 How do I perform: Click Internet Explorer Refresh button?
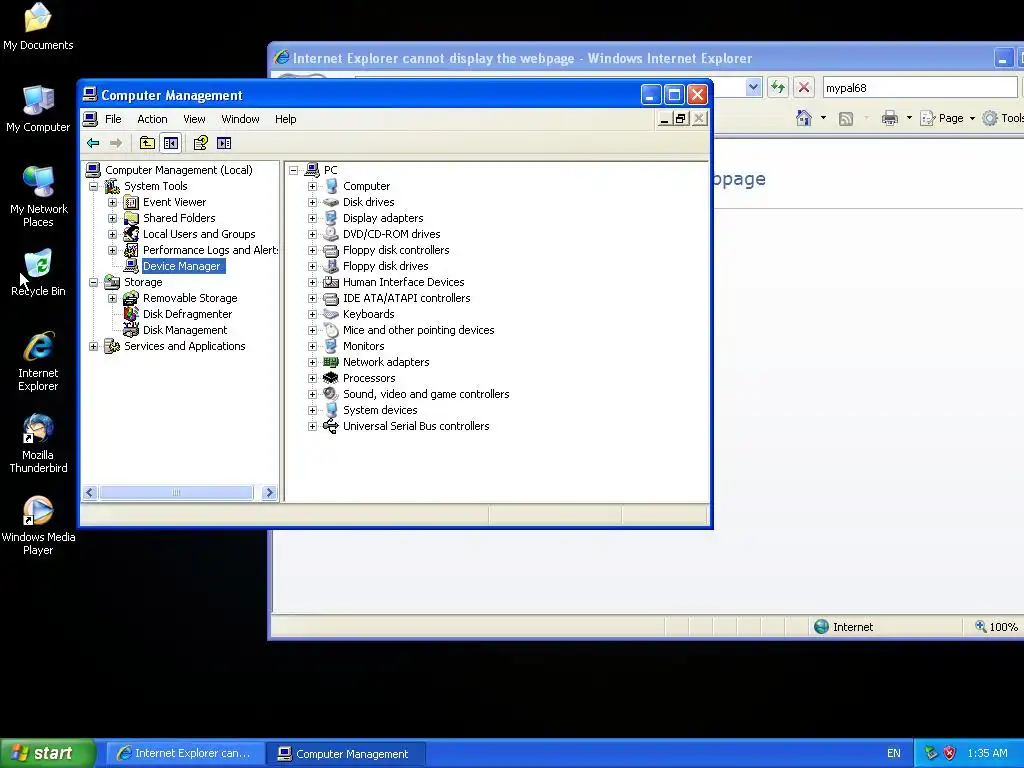777,88
